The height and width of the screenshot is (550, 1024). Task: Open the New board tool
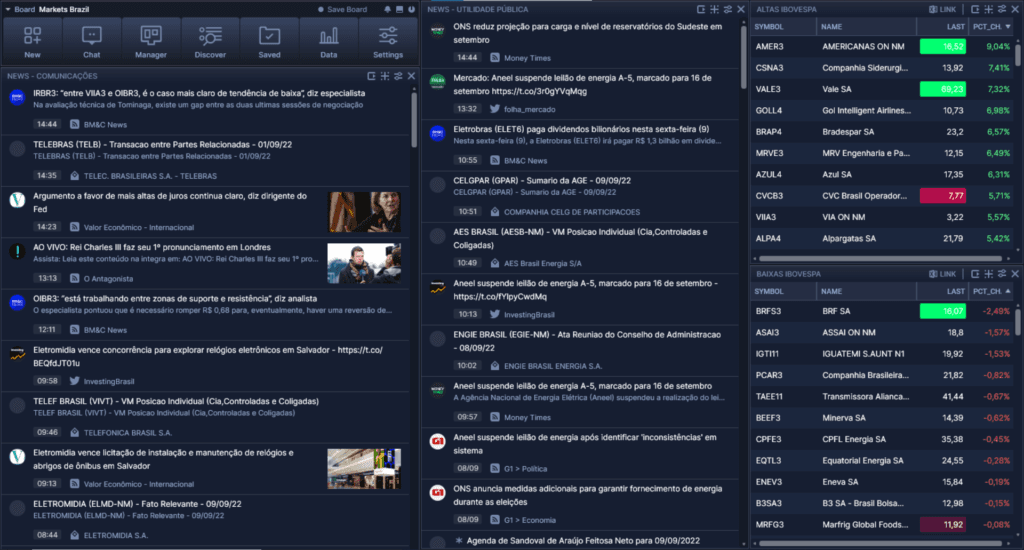click(32, 42)
